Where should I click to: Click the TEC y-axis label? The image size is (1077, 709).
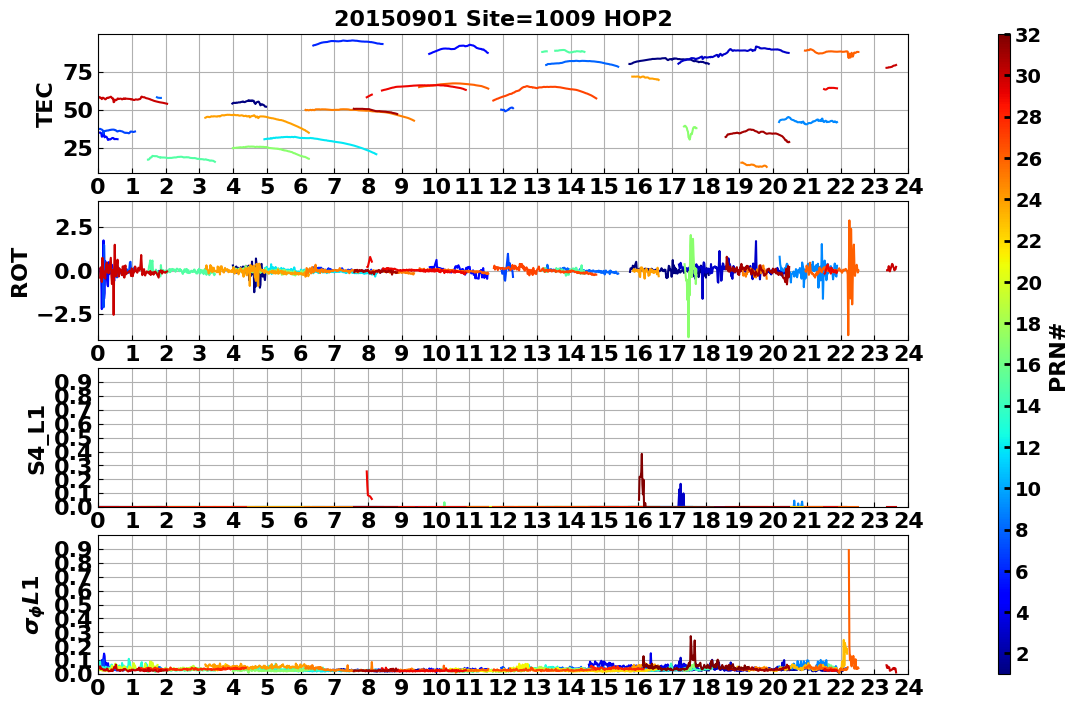click(x=44, y=104)
